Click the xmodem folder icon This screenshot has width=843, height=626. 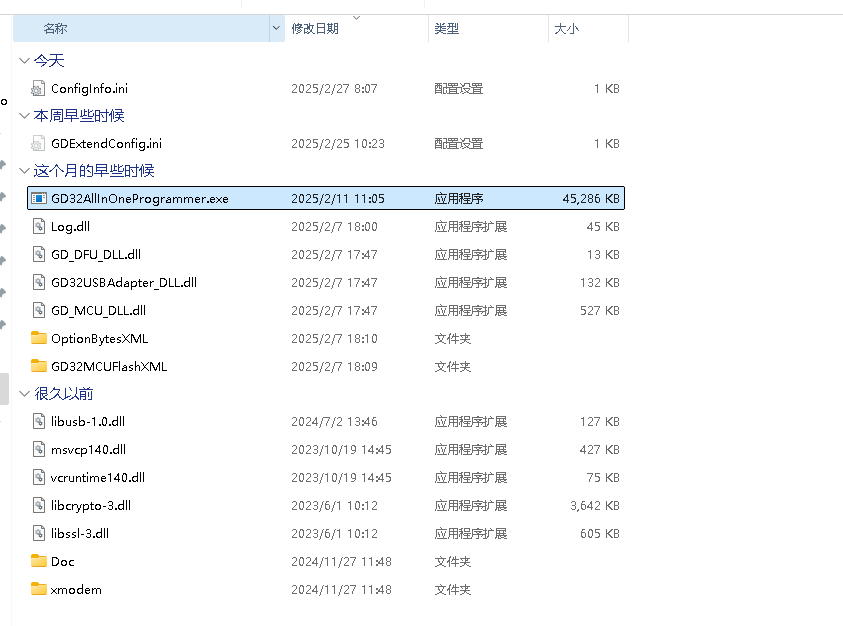coord(39,590)
